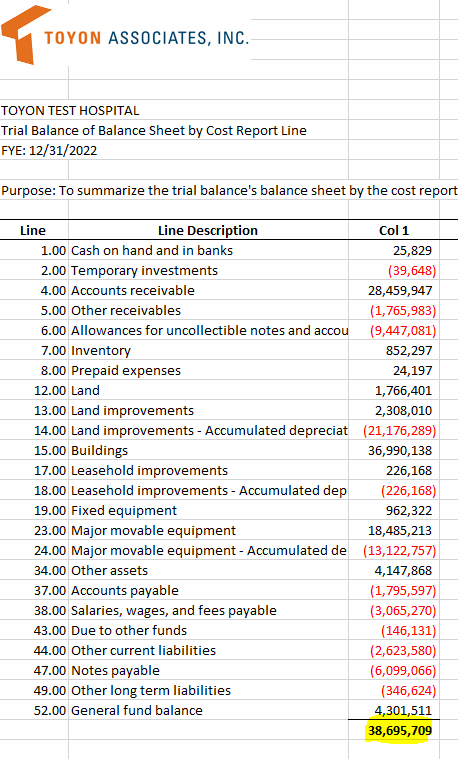Click the 'Line Description' header cell

[208, 230]
